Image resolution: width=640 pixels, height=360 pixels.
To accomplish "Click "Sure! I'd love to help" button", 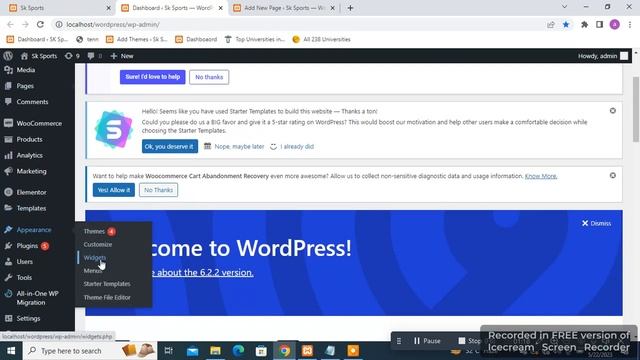I will coord(153,77).
